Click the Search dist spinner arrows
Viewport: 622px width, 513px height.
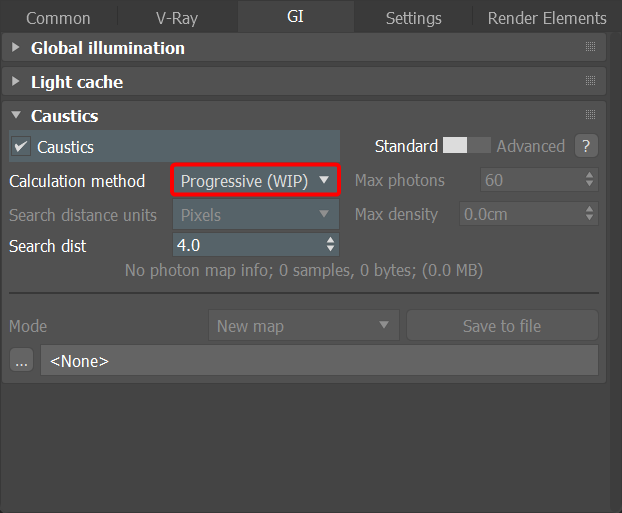tap(331, 245)
